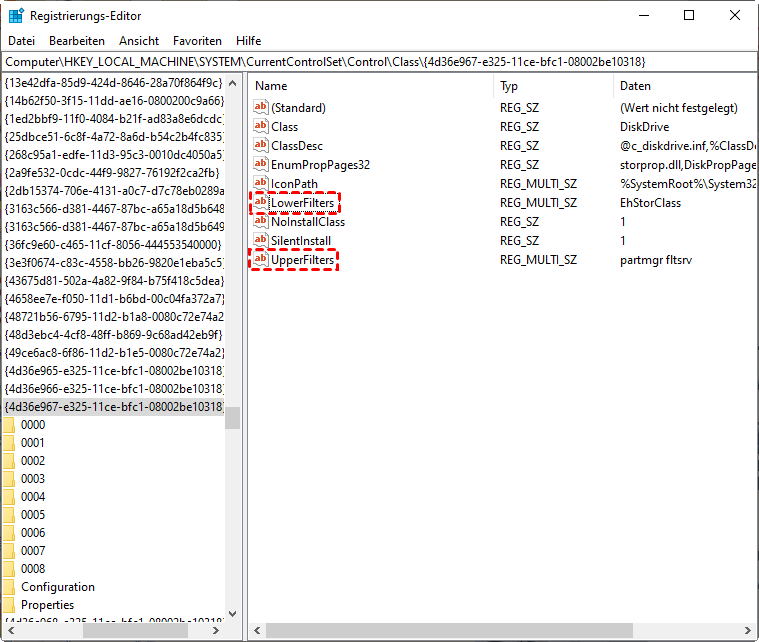This screenshot has height=642, width=759.
Task: Select the EnumPropPages32 value name
Action: click(320, 165)
